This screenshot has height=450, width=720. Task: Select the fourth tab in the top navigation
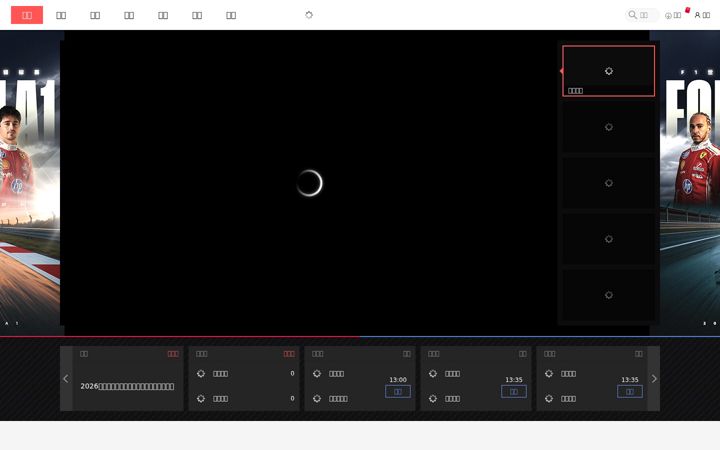click(x=129, y=15)
